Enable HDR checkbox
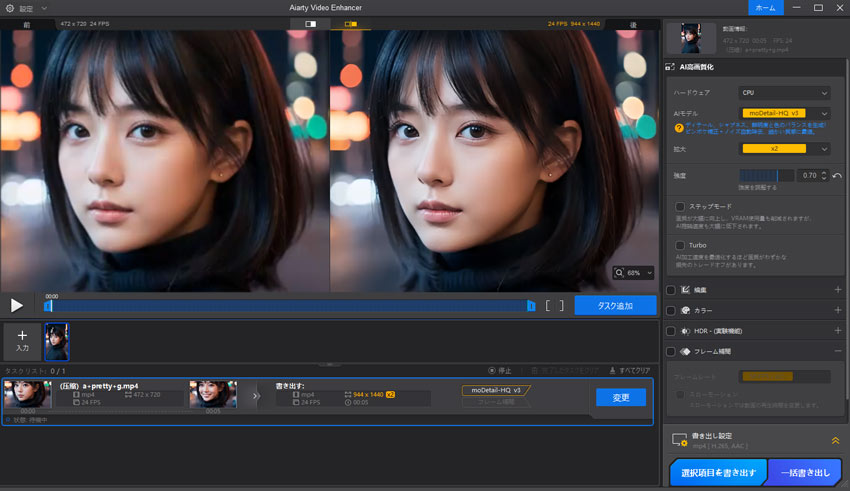This screenshot has height=491, width=850. coord(671,331)
